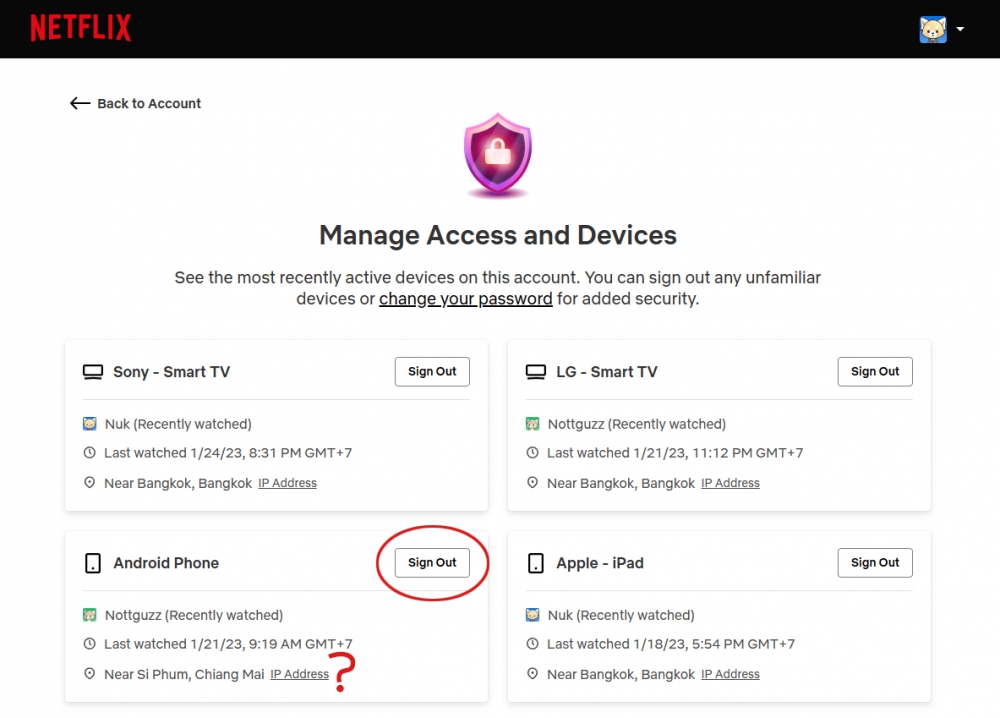This screenshot has width=1000, height=718.
Task: View IP Address for Sony Smart TV
Action: pos(288,483)
